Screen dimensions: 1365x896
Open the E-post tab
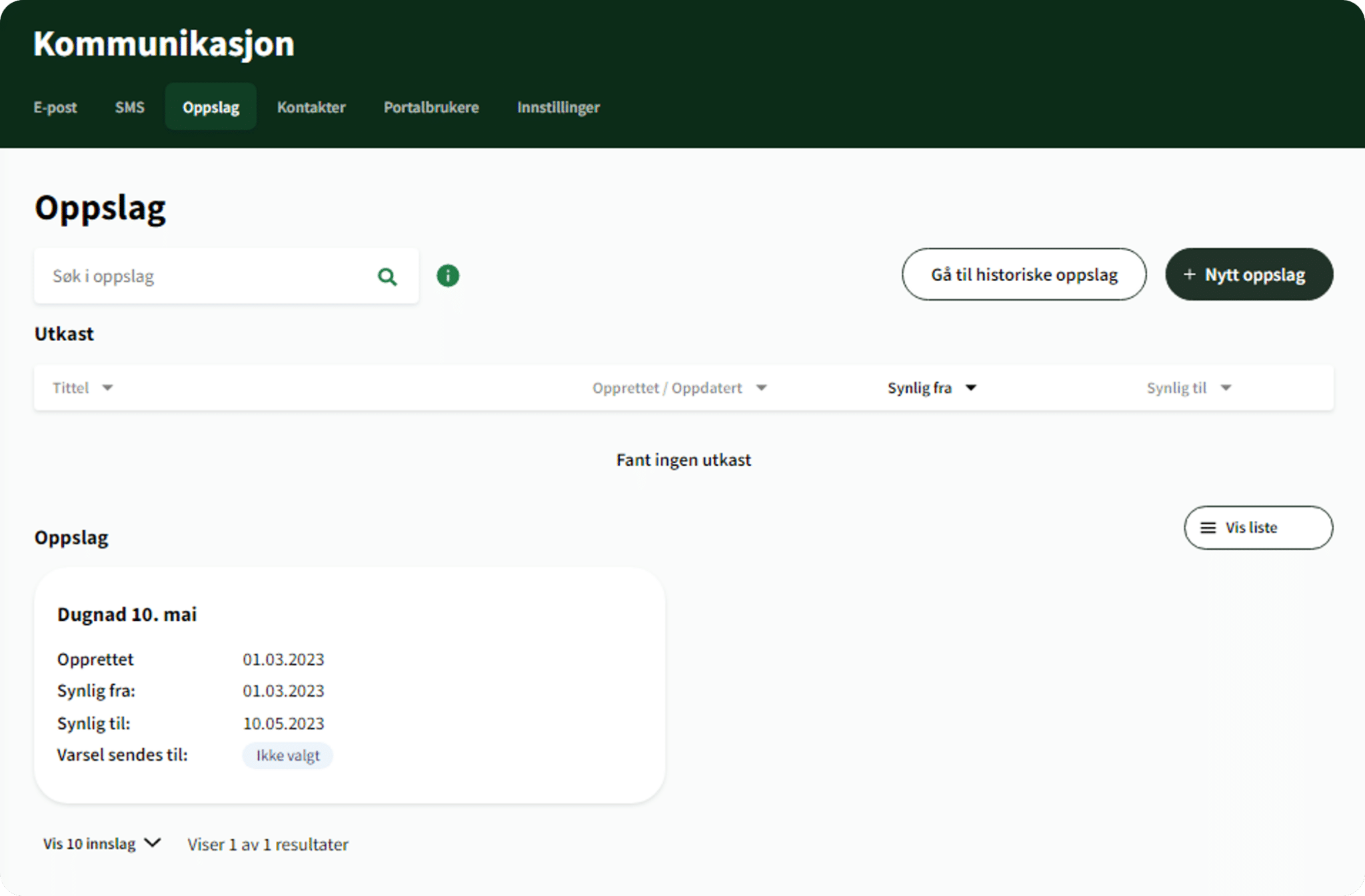55,107
